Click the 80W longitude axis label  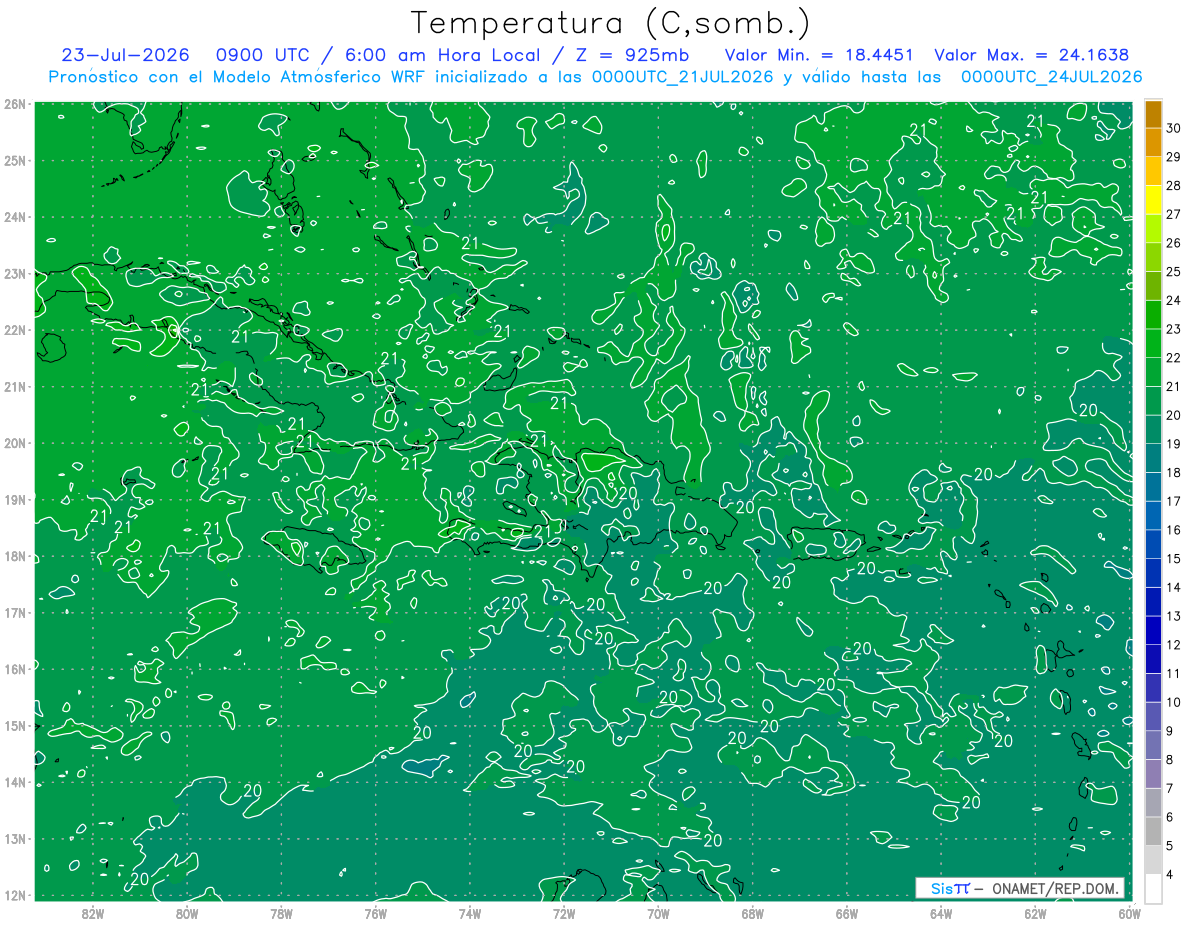(187, 914)
